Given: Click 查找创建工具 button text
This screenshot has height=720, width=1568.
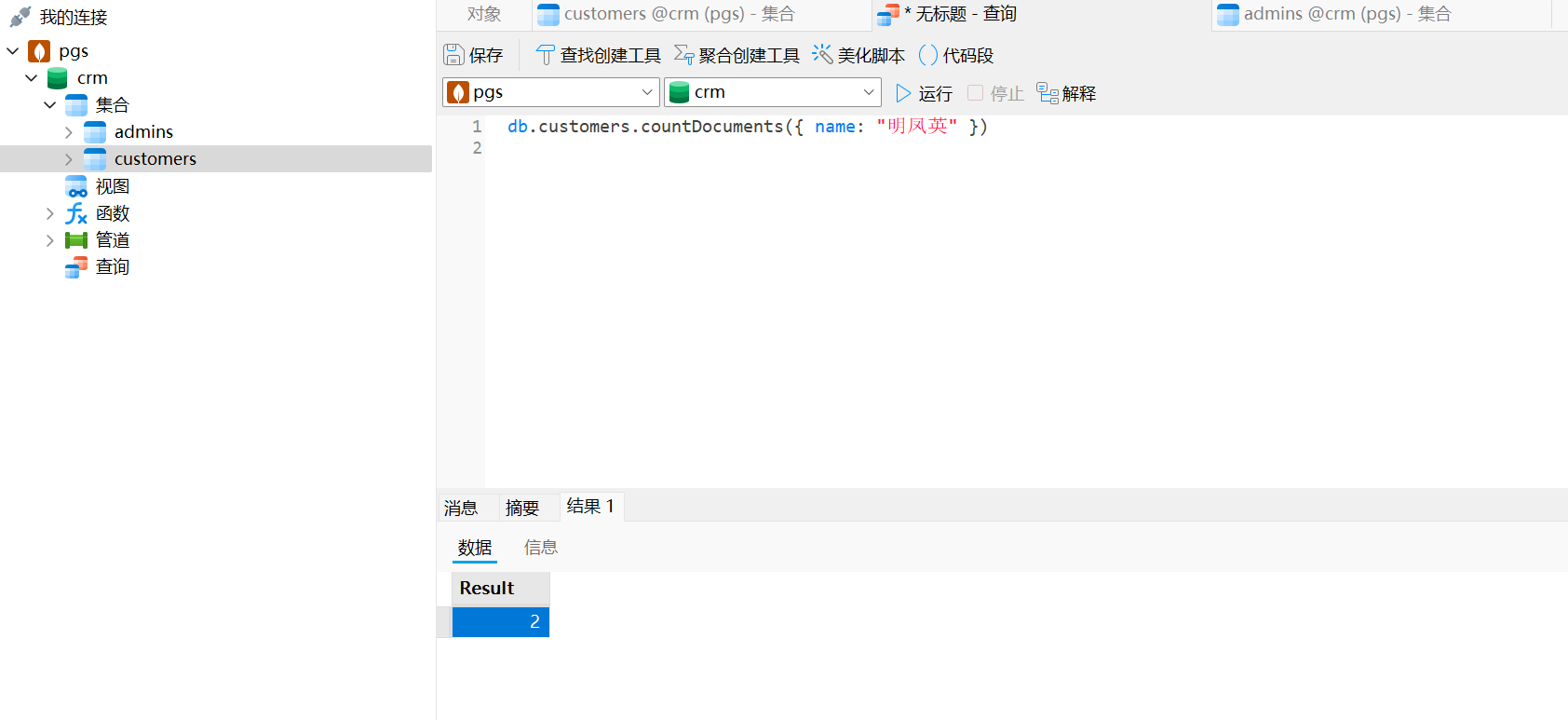Looking at the screenshot, I should (x=611, y=56).
